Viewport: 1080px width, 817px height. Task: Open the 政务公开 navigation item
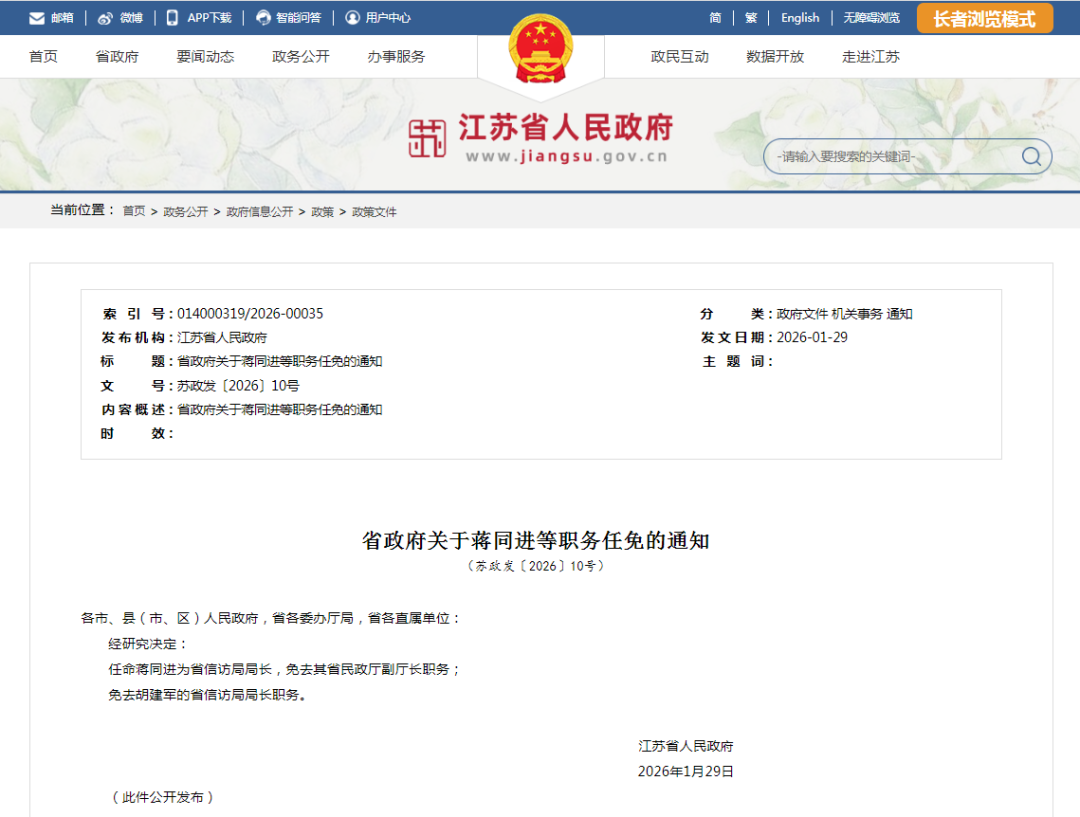[x=301, y=56]
